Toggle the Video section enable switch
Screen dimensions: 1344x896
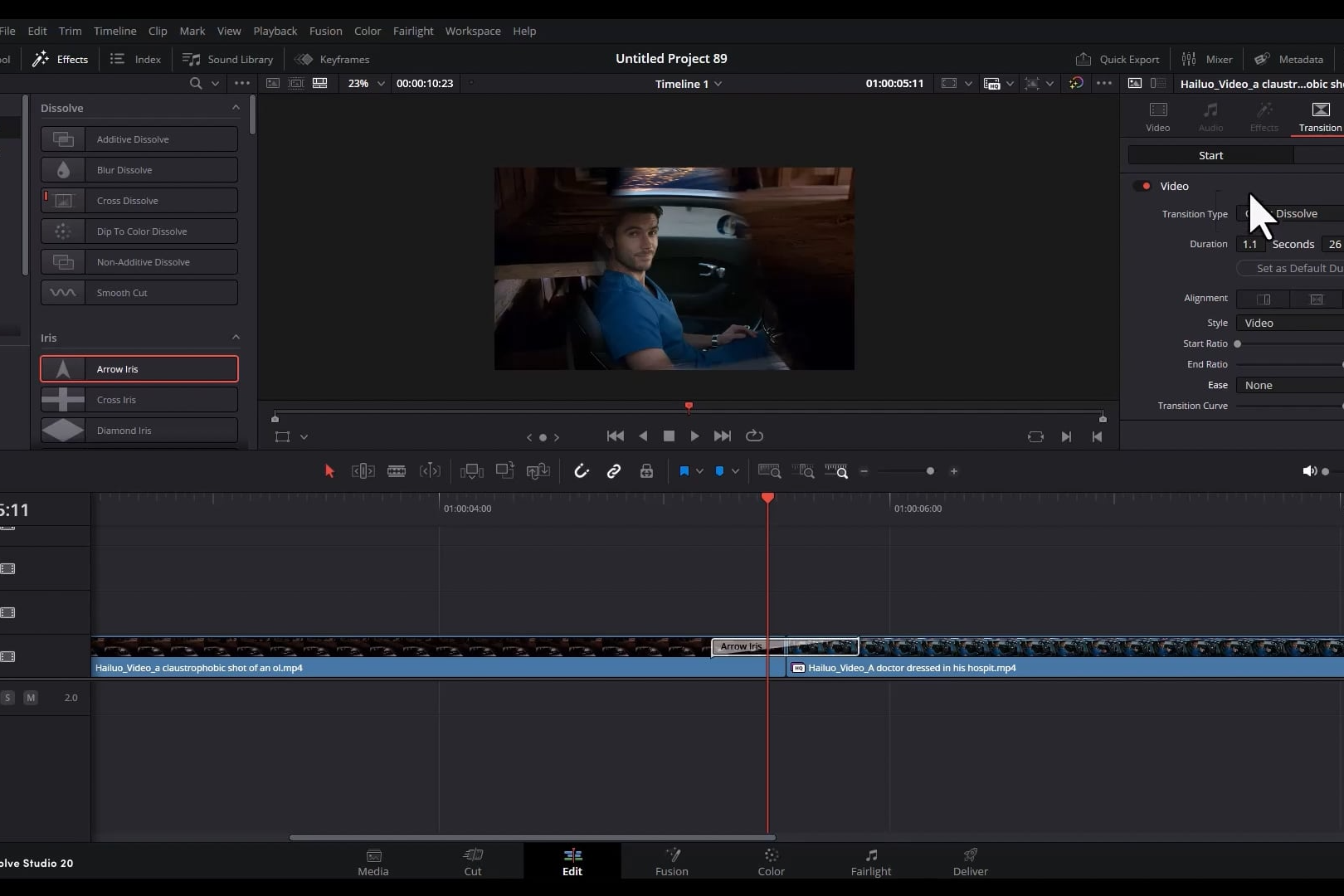pos(1142,186)
